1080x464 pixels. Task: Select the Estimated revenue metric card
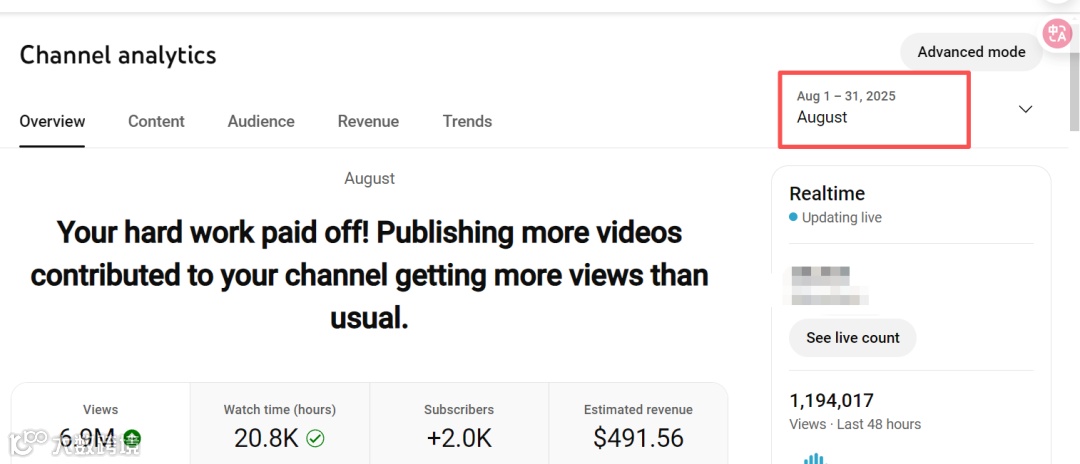[x=638, y=423]
